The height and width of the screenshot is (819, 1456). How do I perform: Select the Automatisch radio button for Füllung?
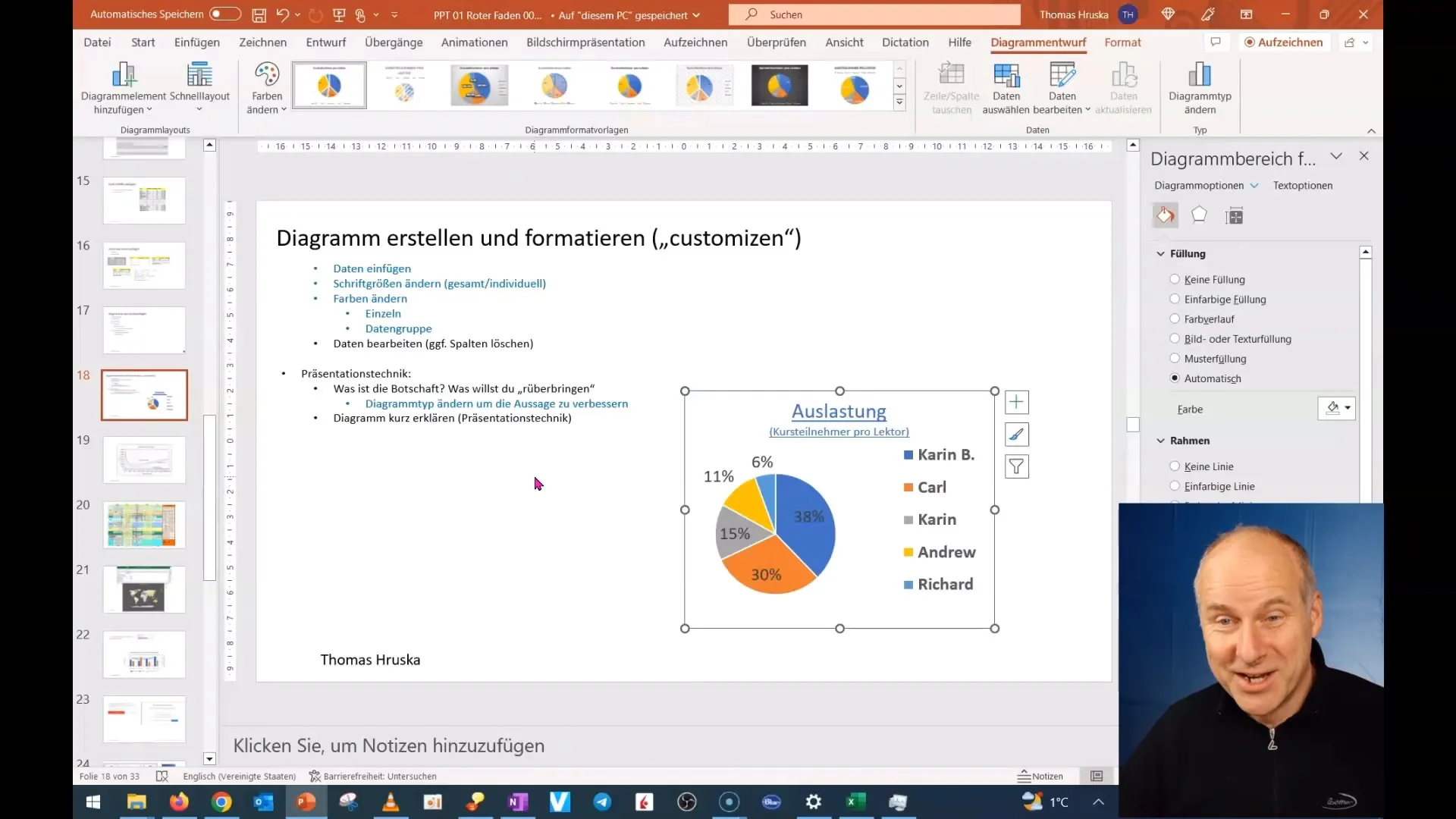(x=1176, y=378)
